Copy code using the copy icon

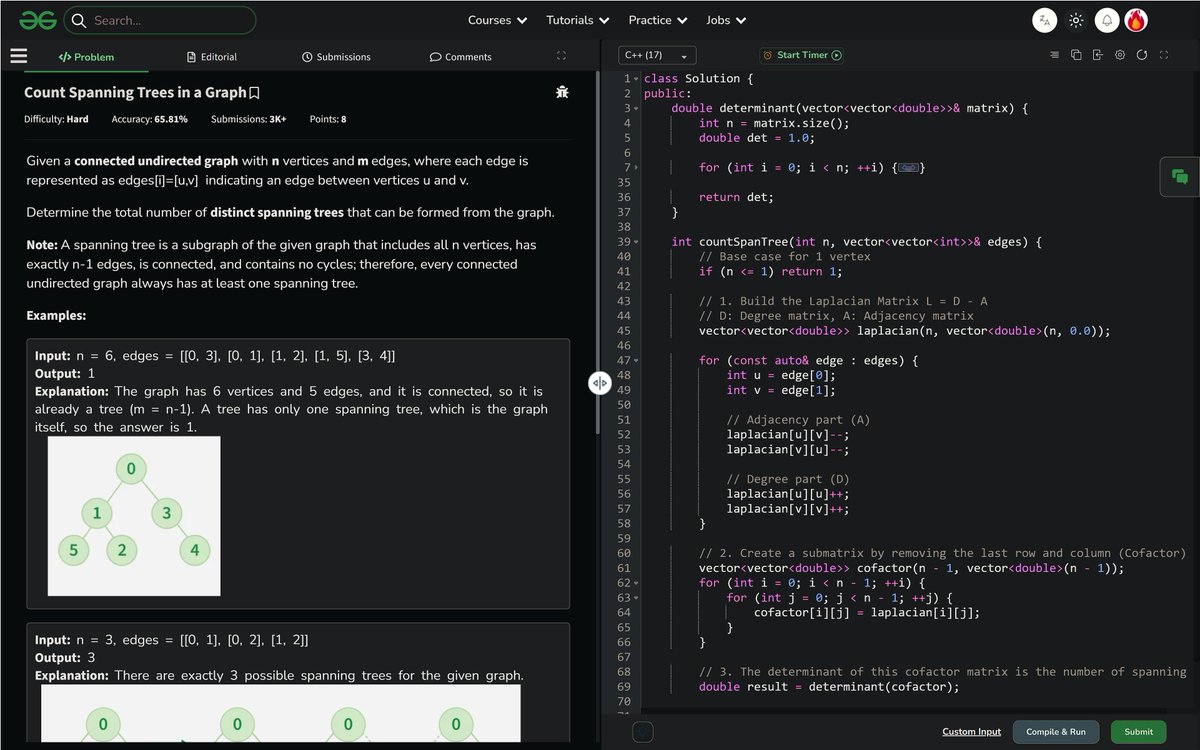(x=1076, y=55)
